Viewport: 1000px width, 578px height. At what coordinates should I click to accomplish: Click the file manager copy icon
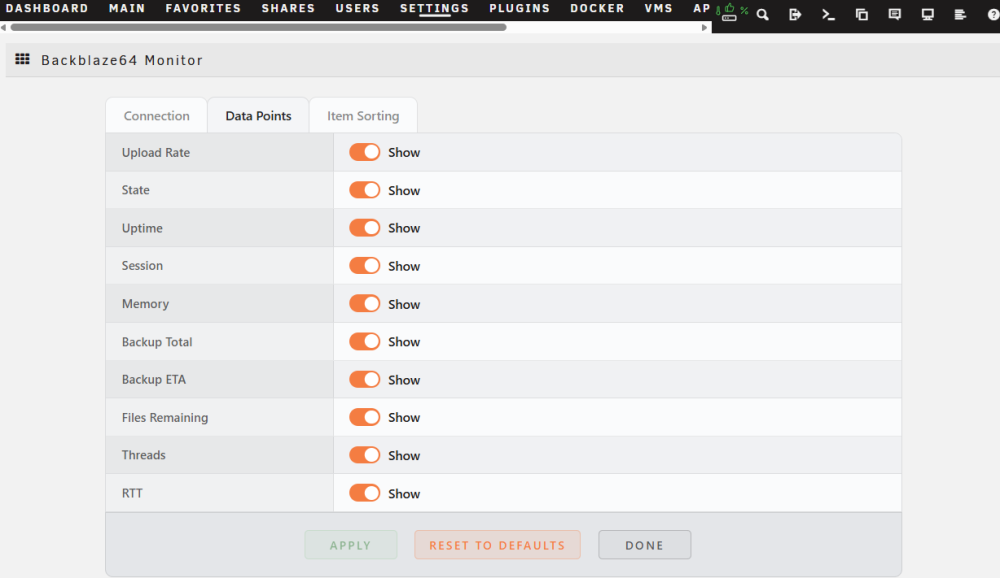862,14
